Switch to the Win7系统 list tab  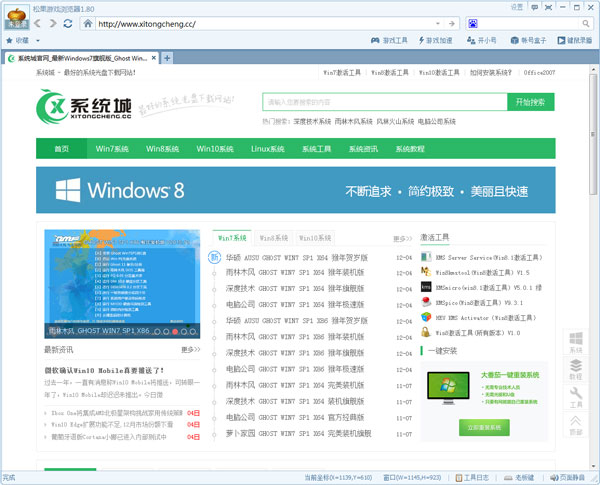click(232, 238)
